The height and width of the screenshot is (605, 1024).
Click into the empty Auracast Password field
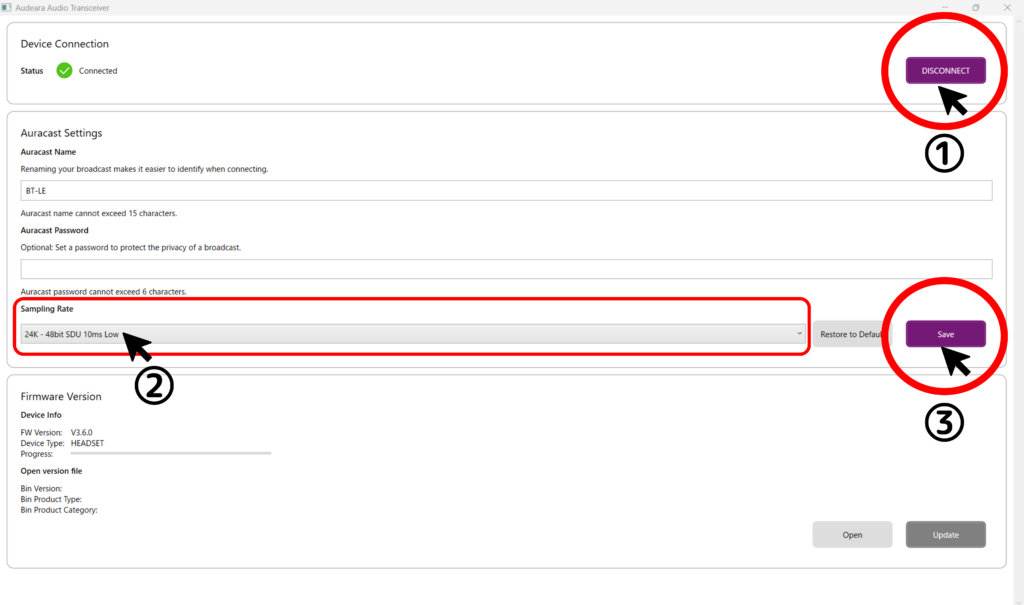(505, 269)
